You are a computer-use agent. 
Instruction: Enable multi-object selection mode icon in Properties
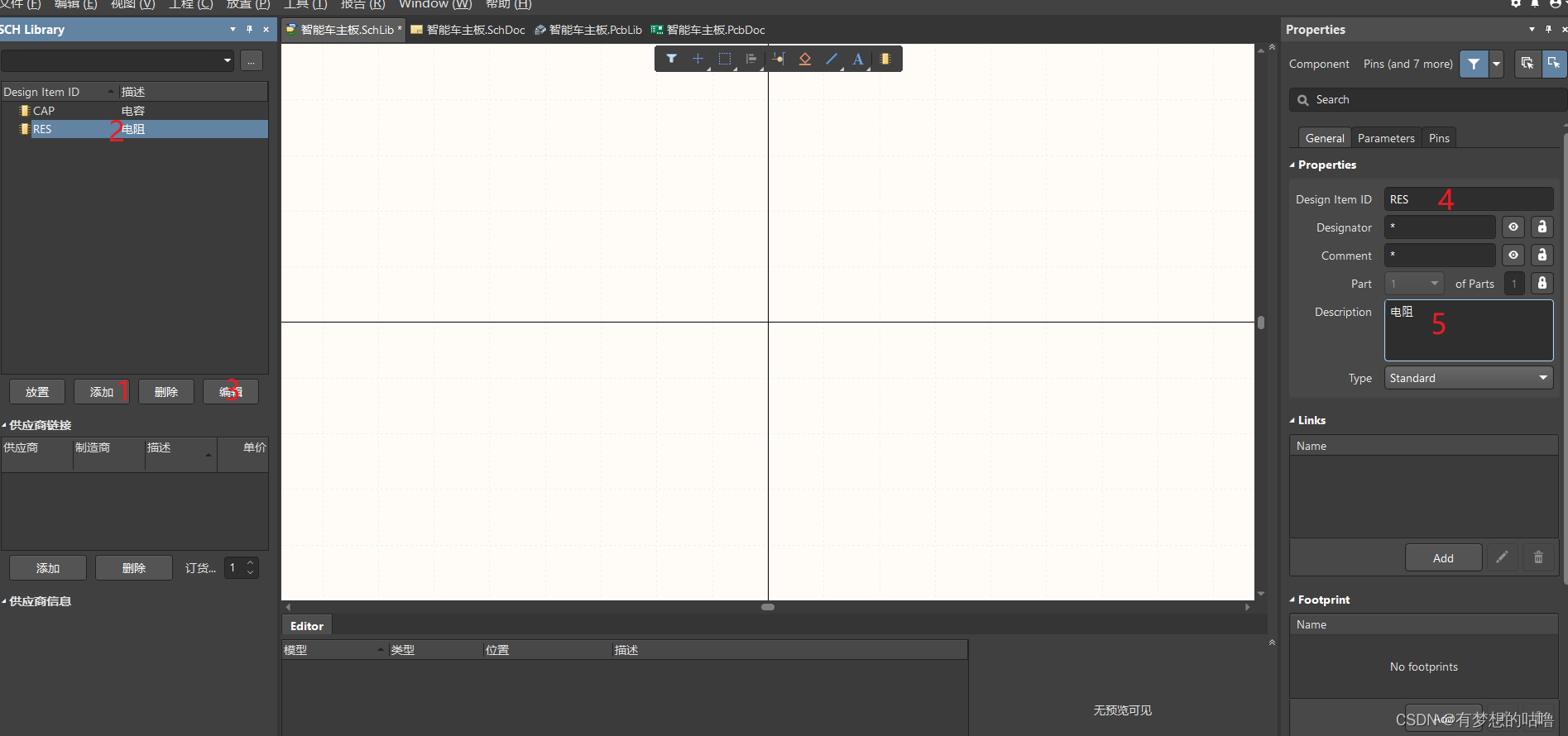click(x=1527, y=64)
